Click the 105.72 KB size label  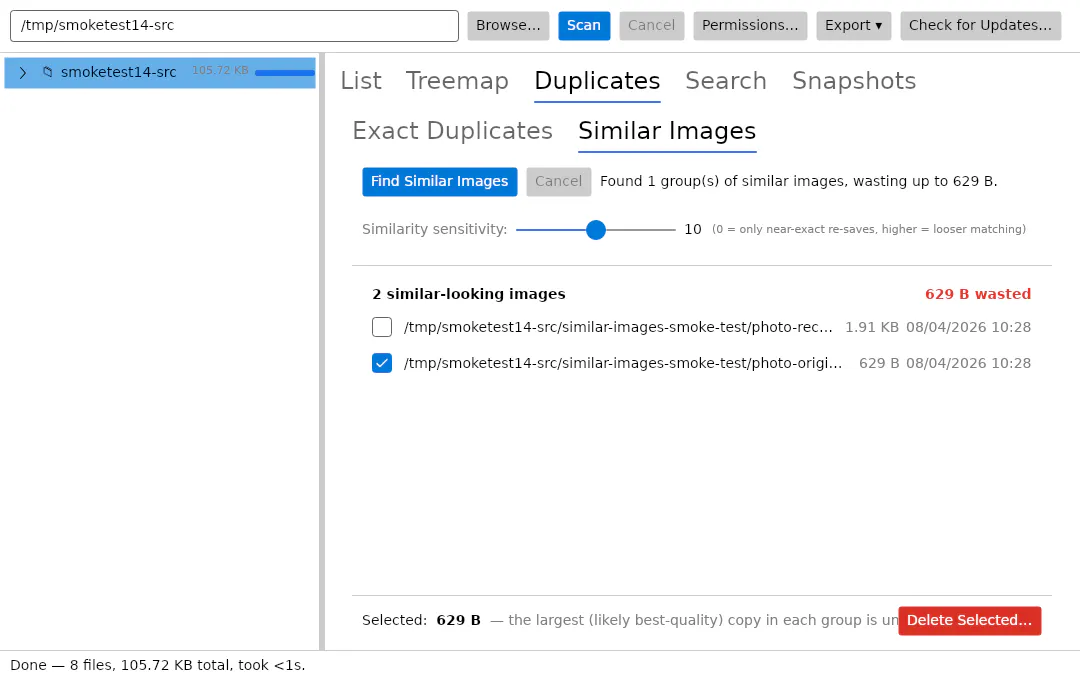pos(220,70)
